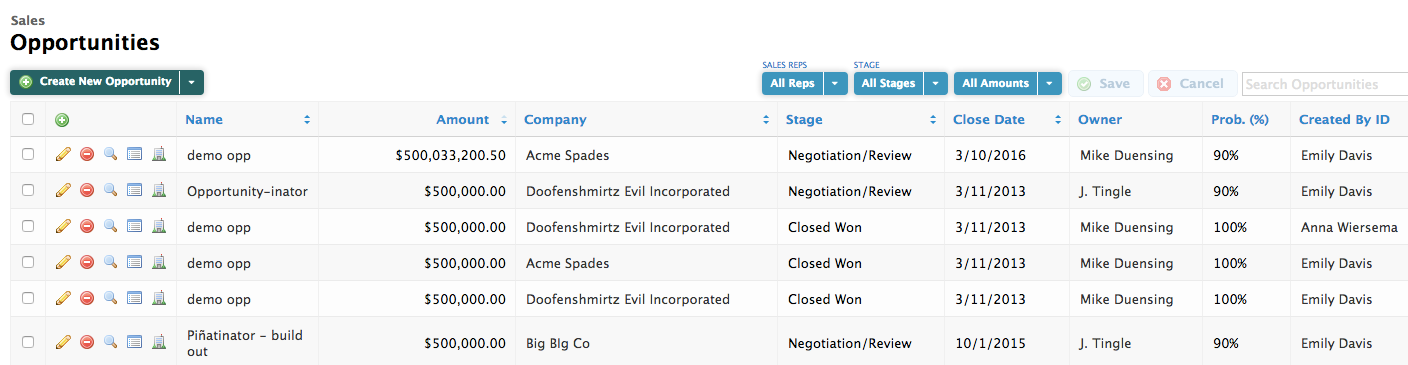Delete the Piñatinator opportunity with the red icon
1408x365 pixels.
(87, 343)
